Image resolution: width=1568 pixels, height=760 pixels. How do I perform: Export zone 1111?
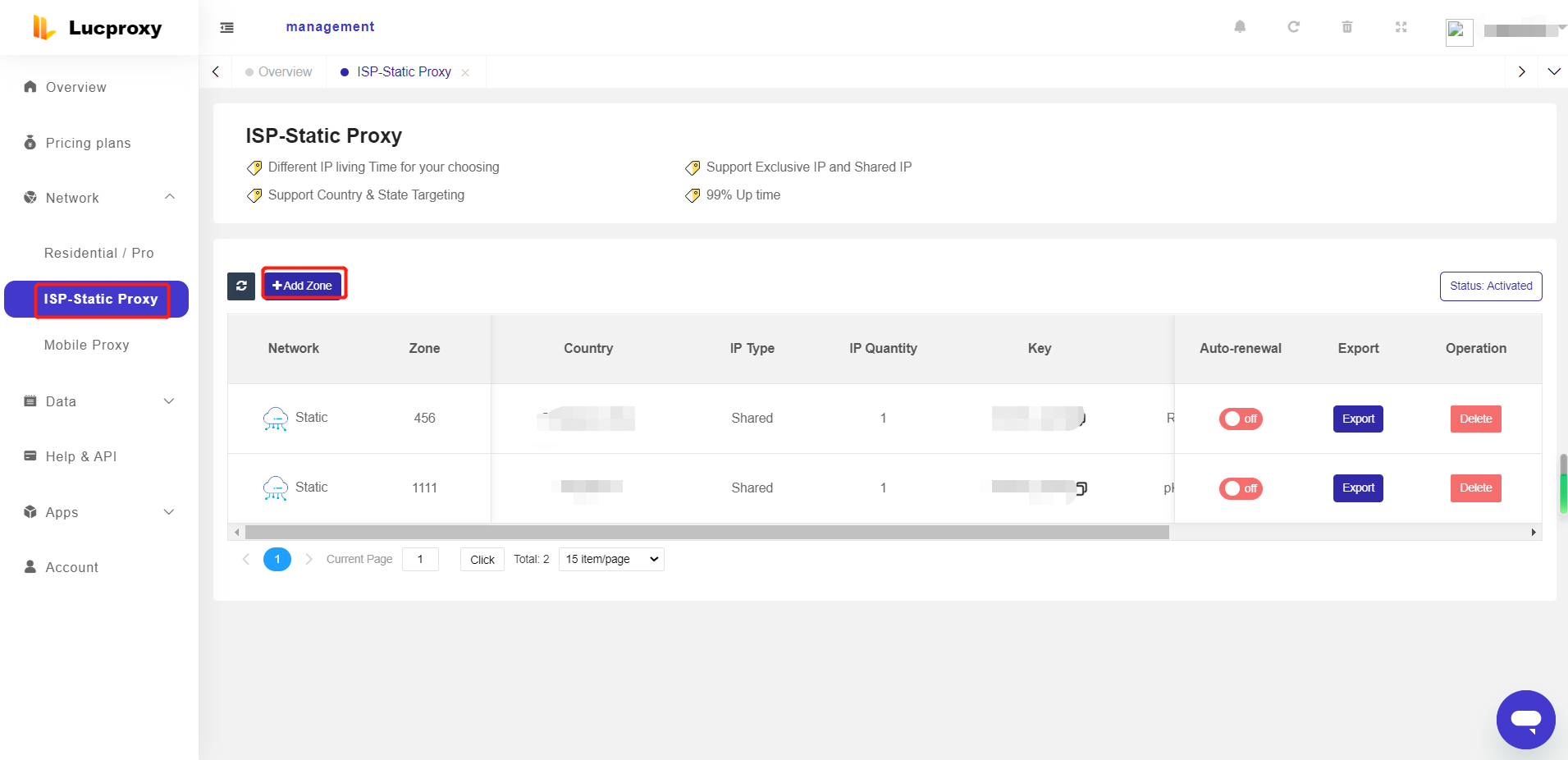click(x=1358, y=488)
